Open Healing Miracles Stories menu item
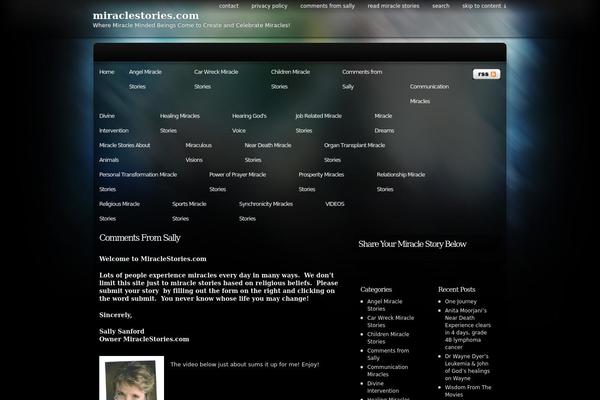 [180, 123]
